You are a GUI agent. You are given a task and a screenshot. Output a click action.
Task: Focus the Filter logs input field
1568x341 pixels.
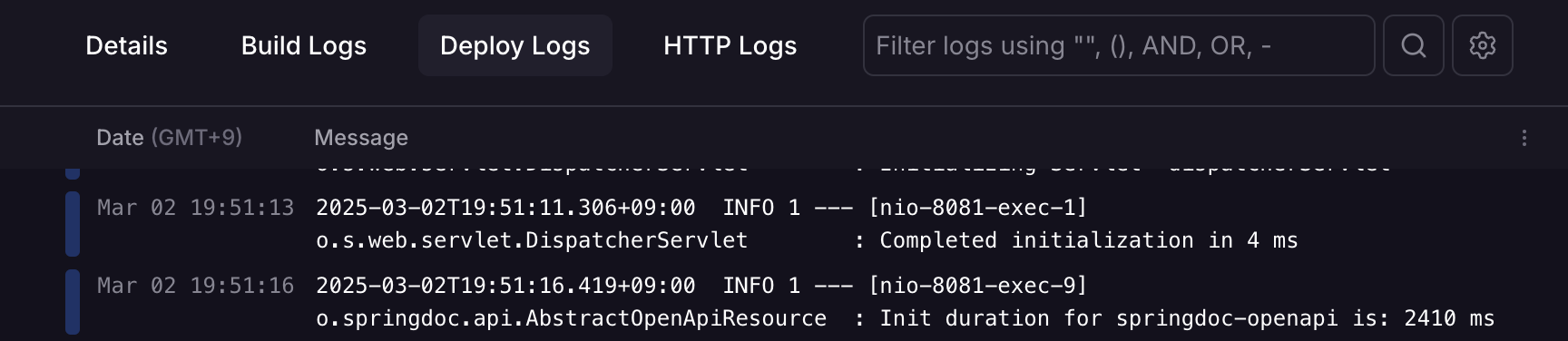tap(1119, 45)
